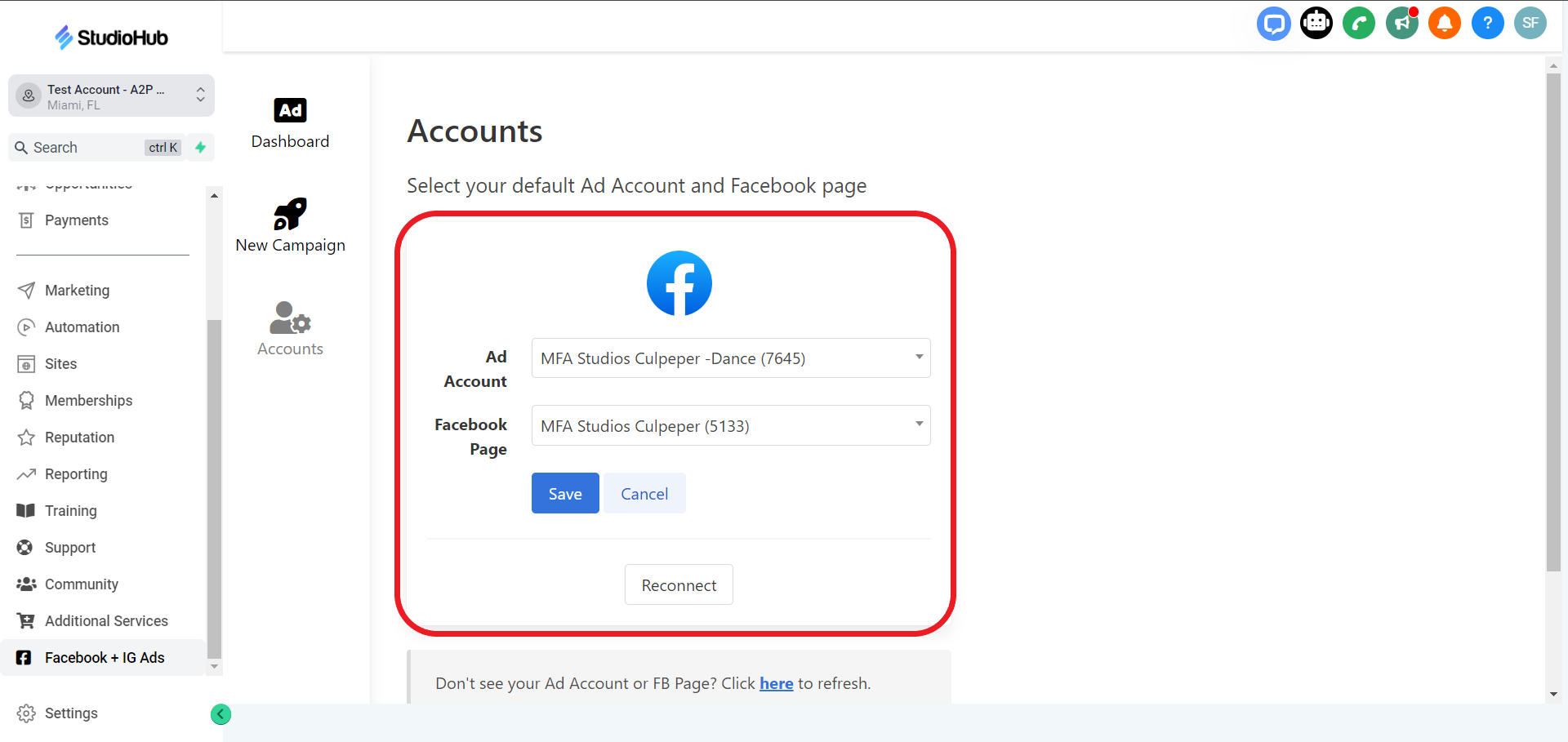Click the Facebook logo in the card
Screen dimensions: 1568x742
click(x=679, y=283)
